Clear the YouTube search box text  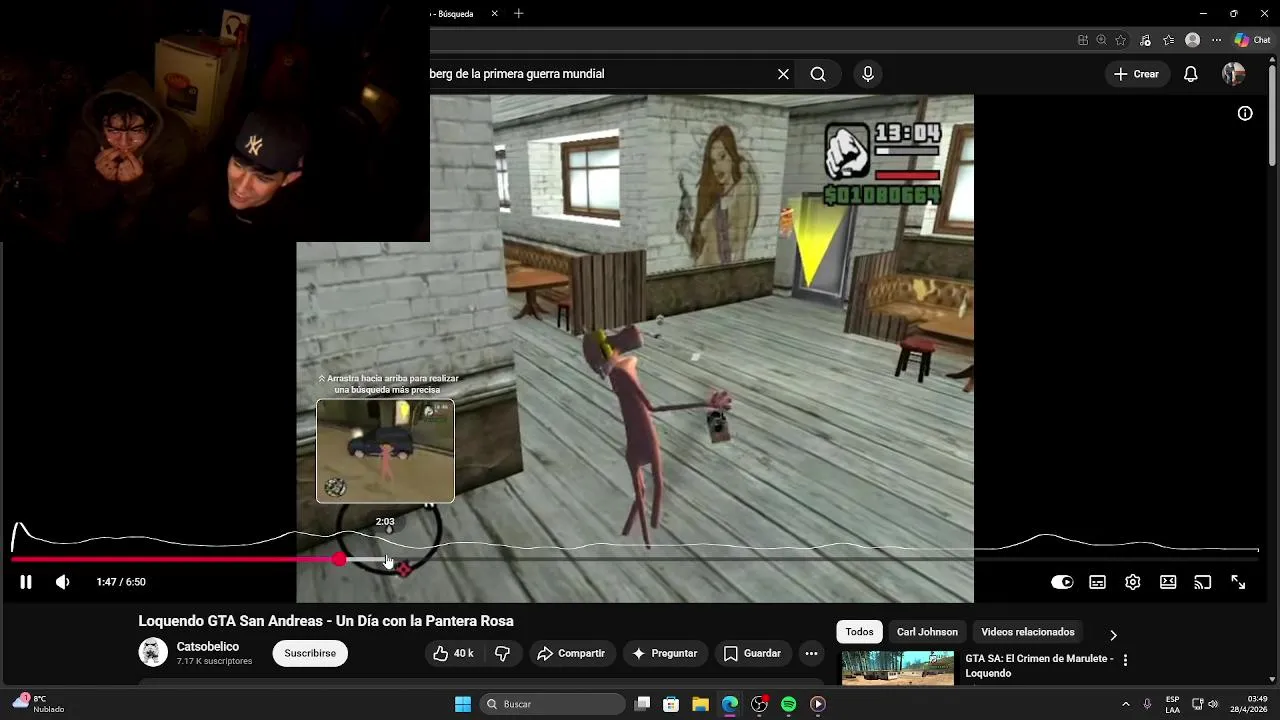coord(783,74)
